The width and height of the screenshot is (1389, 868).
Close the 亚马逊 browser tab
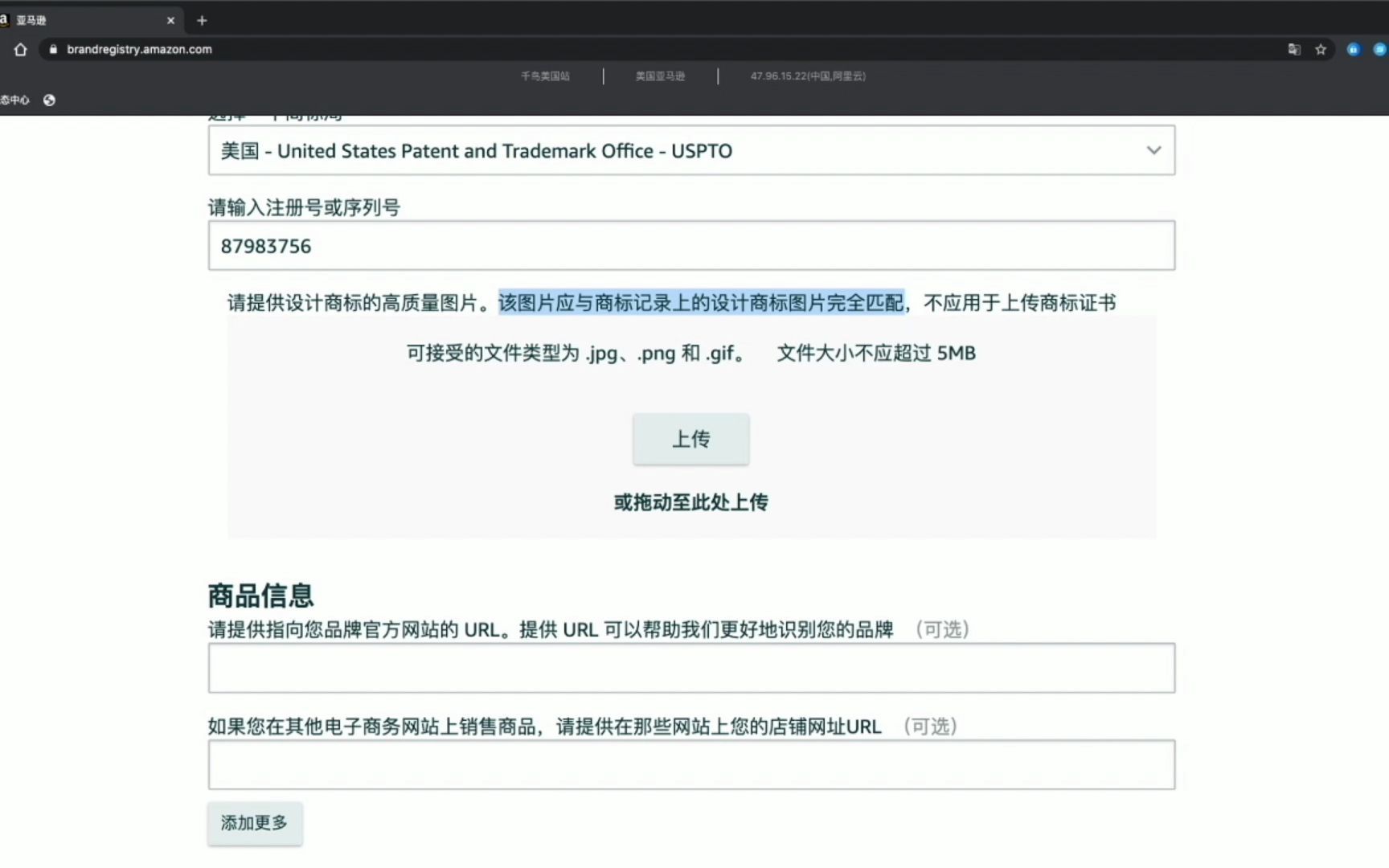(170, 20)
